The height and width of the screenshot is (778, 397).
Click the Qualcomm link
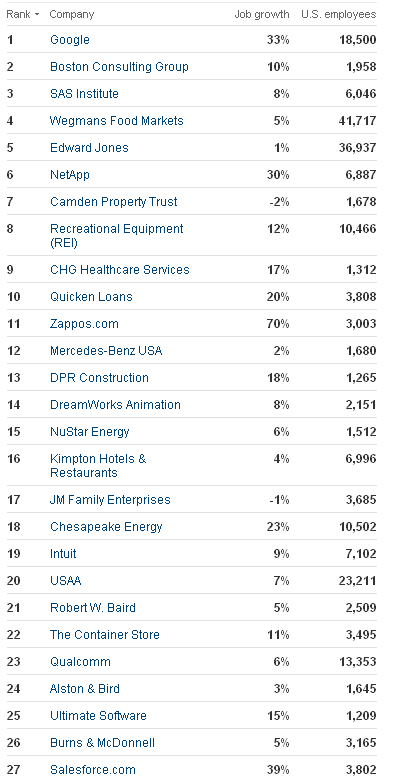80,662
